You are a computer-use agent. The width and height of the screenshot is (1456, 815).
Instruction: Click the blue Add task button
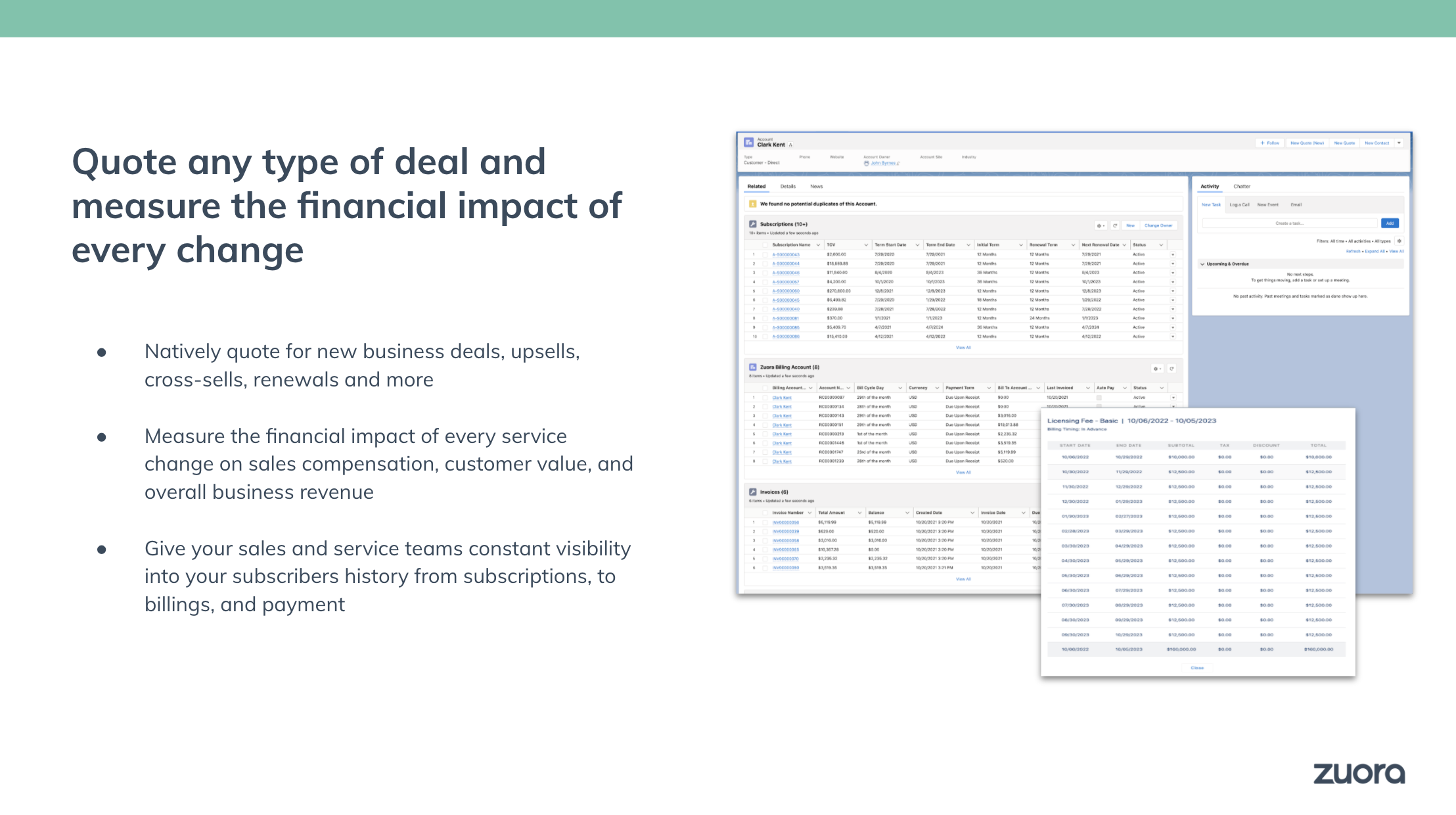[x=1390, y=223]
